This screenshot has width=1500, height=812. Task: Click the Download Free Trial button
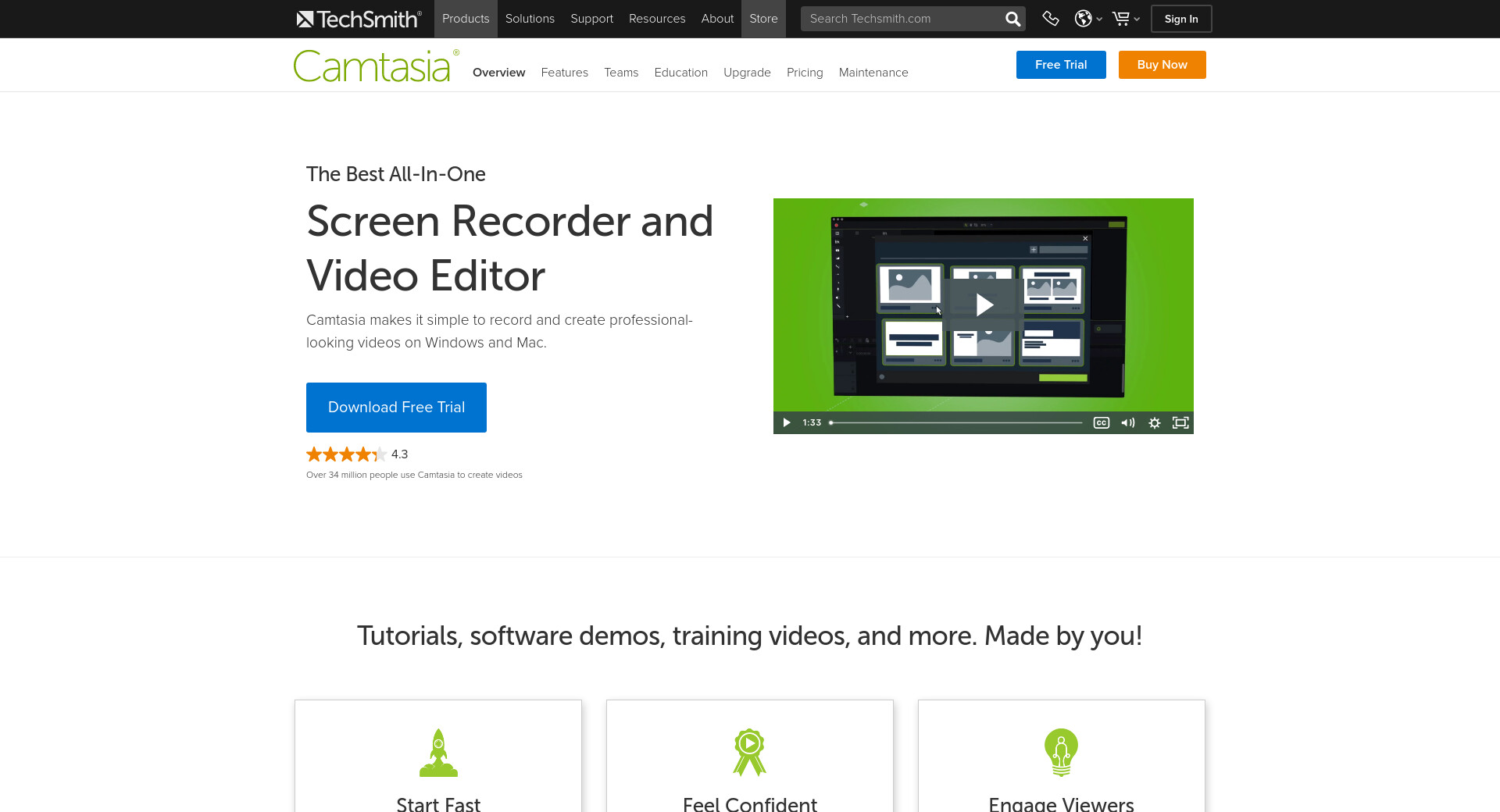pyautogui.click(x=396, y=408)
